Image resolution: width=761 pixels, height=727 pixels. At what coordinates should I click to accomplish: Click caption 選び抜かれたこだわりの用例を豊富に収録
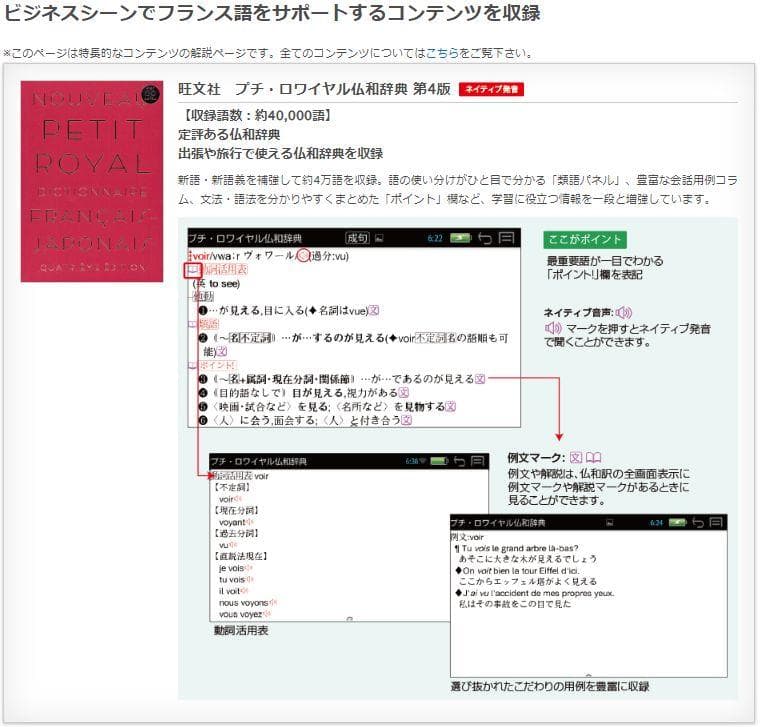pyautogui.click(x=550, y=687)
